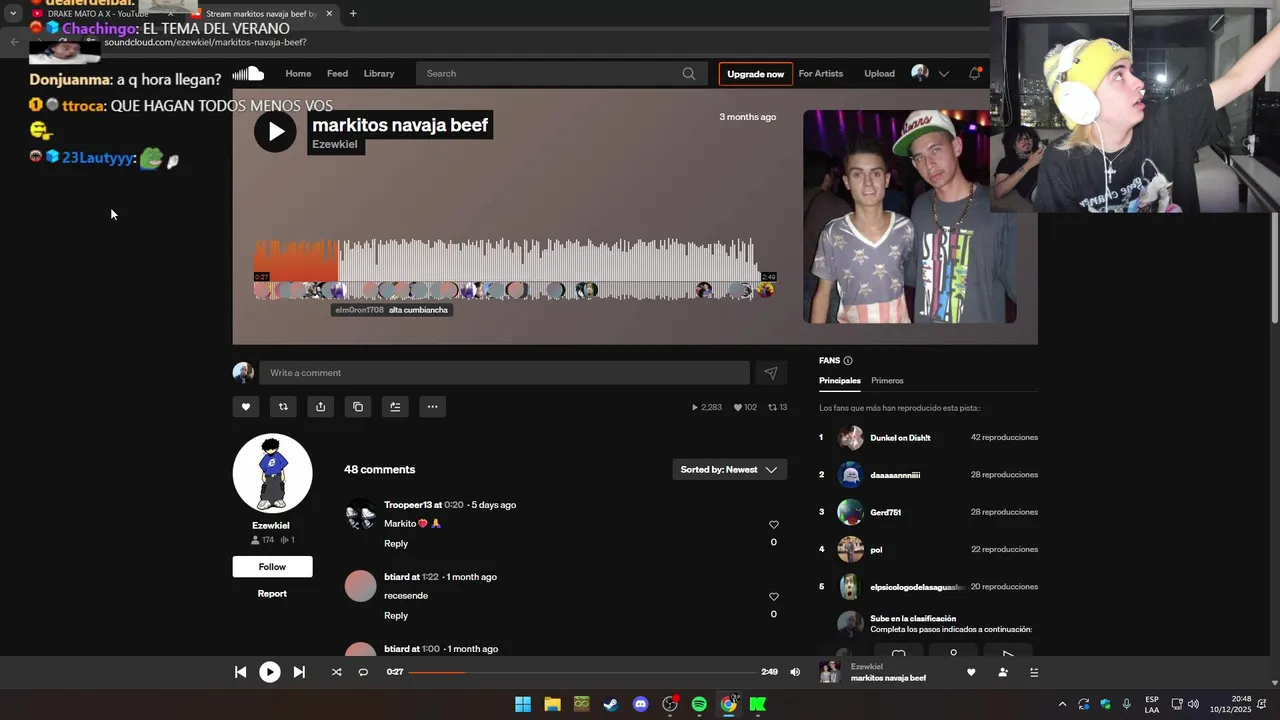Viewport: 1280px width, 720px height.
Task: Skip to next track in the player bar
Action: [x=299, y=672]
